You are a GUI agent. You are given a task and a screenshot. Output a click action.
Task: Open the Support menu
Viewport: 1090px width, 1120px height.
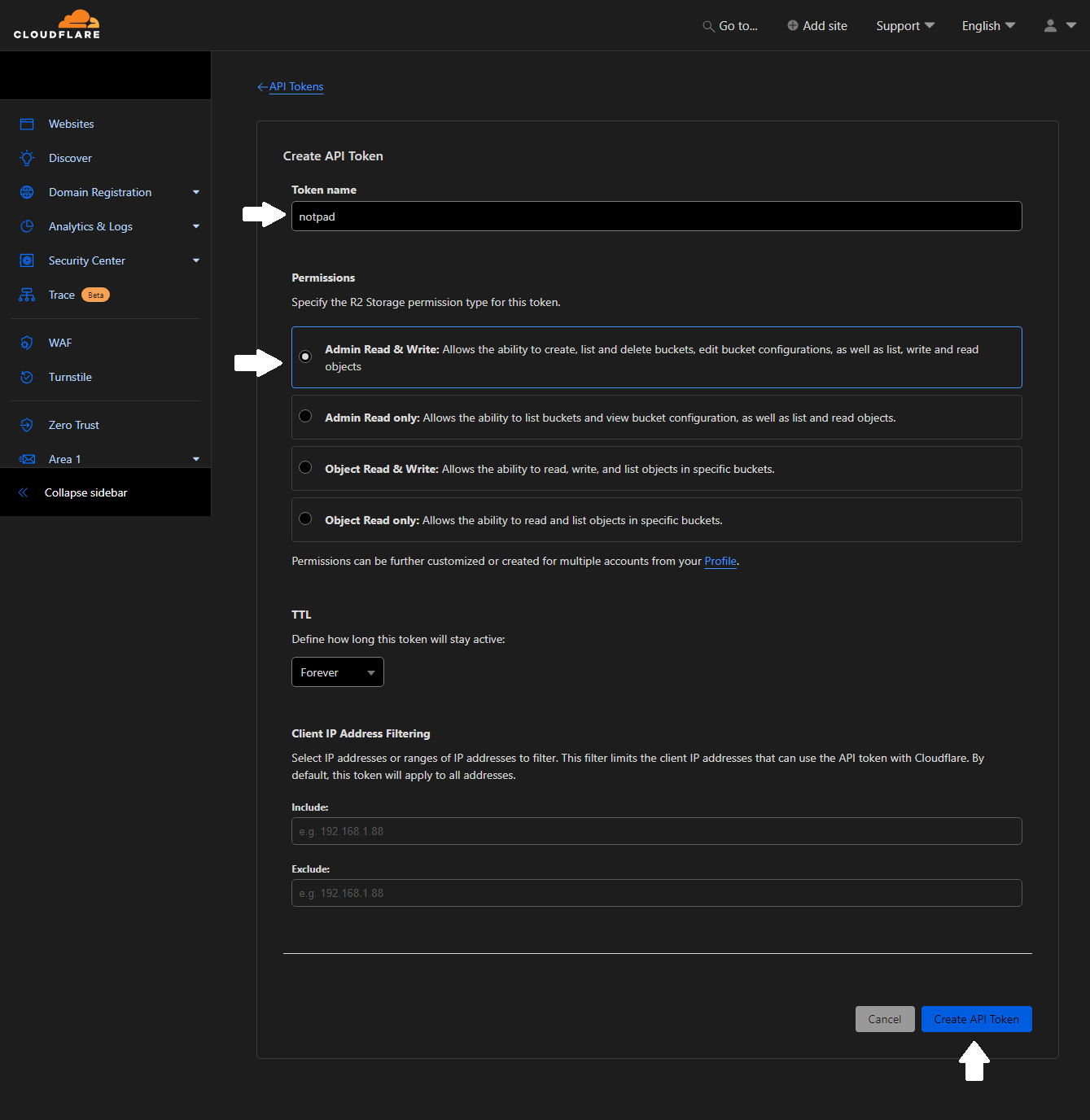pos(904,25)
